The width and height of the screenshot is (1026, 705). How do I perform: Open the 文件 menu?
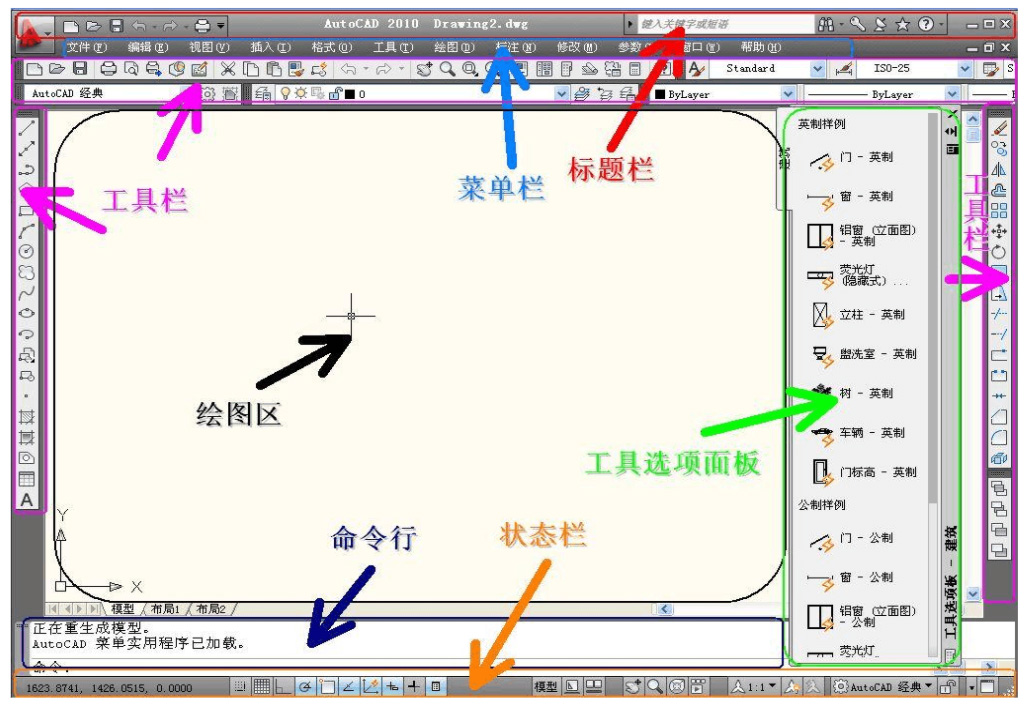point(86,47)
